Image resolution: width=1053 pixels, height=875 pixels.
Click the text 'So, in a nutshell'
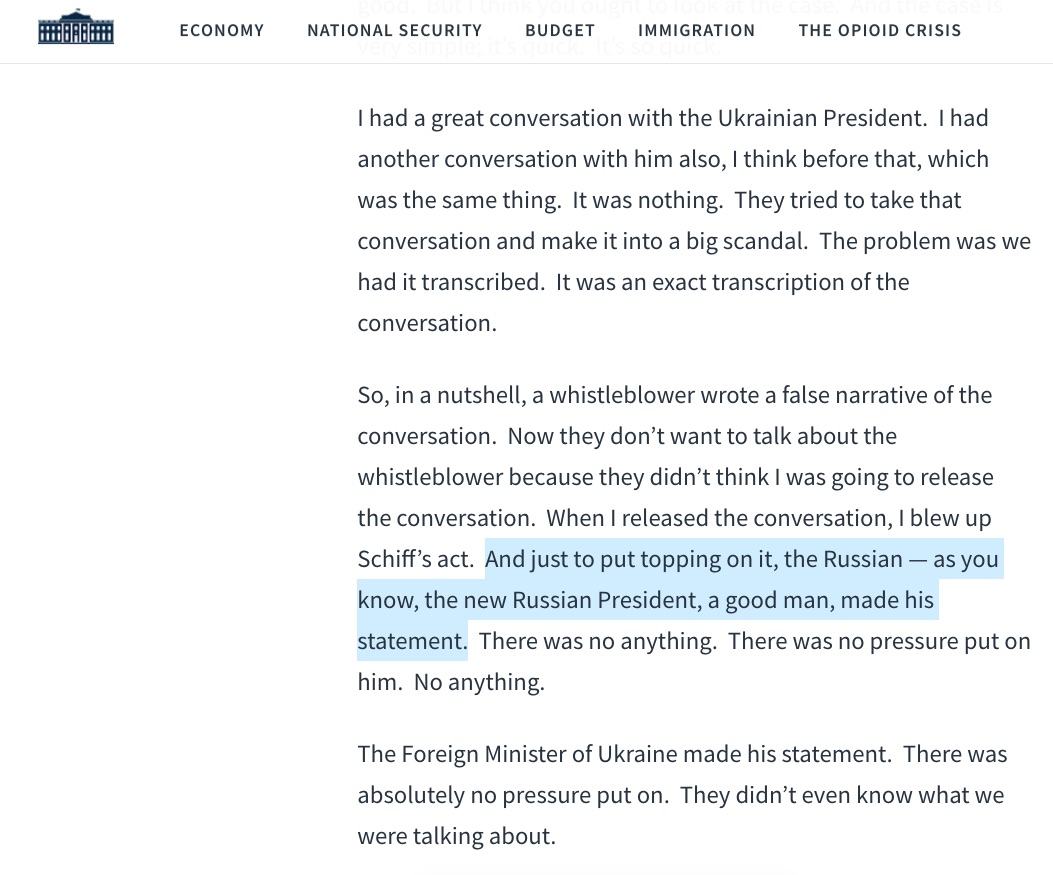click(x=441, y=396)
